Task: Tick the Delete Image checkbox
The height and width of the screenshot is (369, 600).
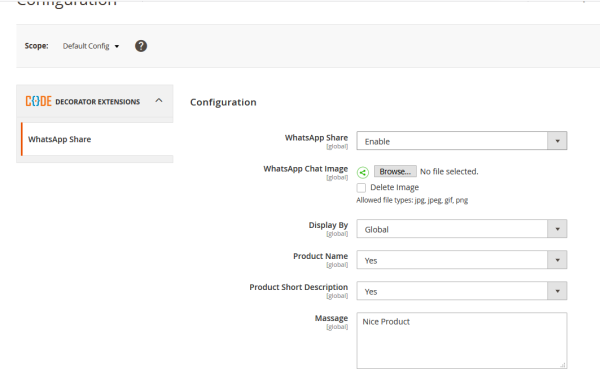Action: (x=361, y=188)
